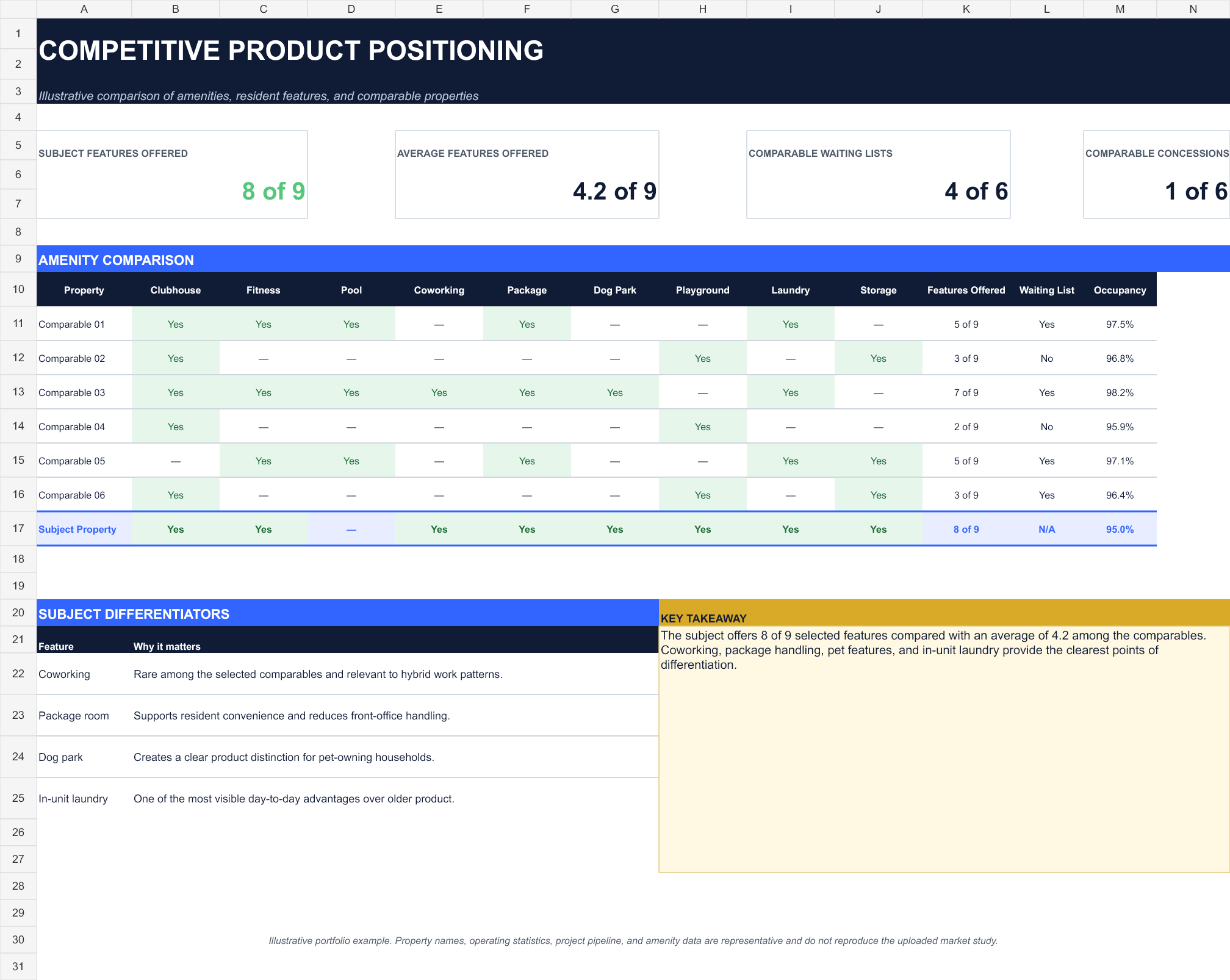Select the green 8 of 9 value
The height and width of the screenshot is (980, 1230).
273,191
